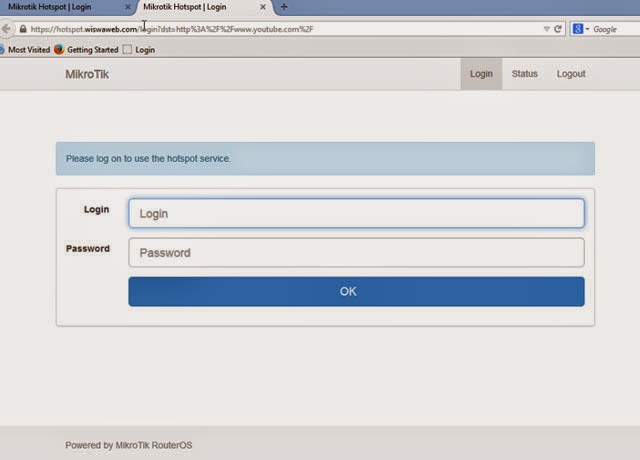Click the address bar URL
Image resolution: width=640 pixels, height=460 pixels.
[x=172, y=29]
